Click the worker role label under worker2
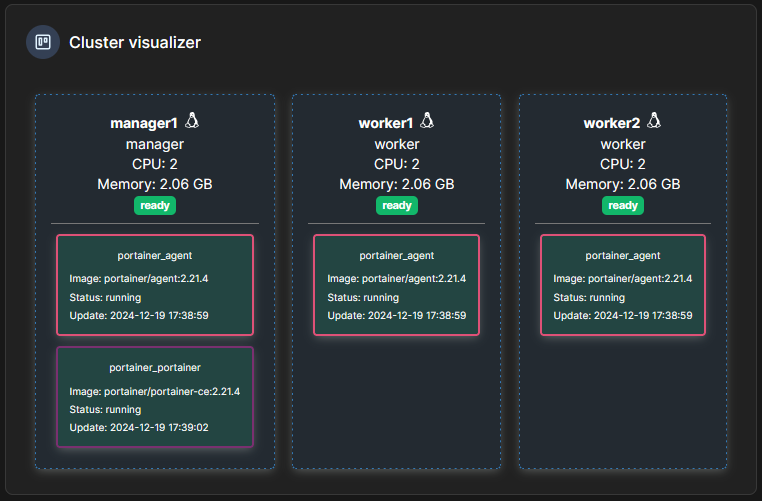 [x=623, y=144]
